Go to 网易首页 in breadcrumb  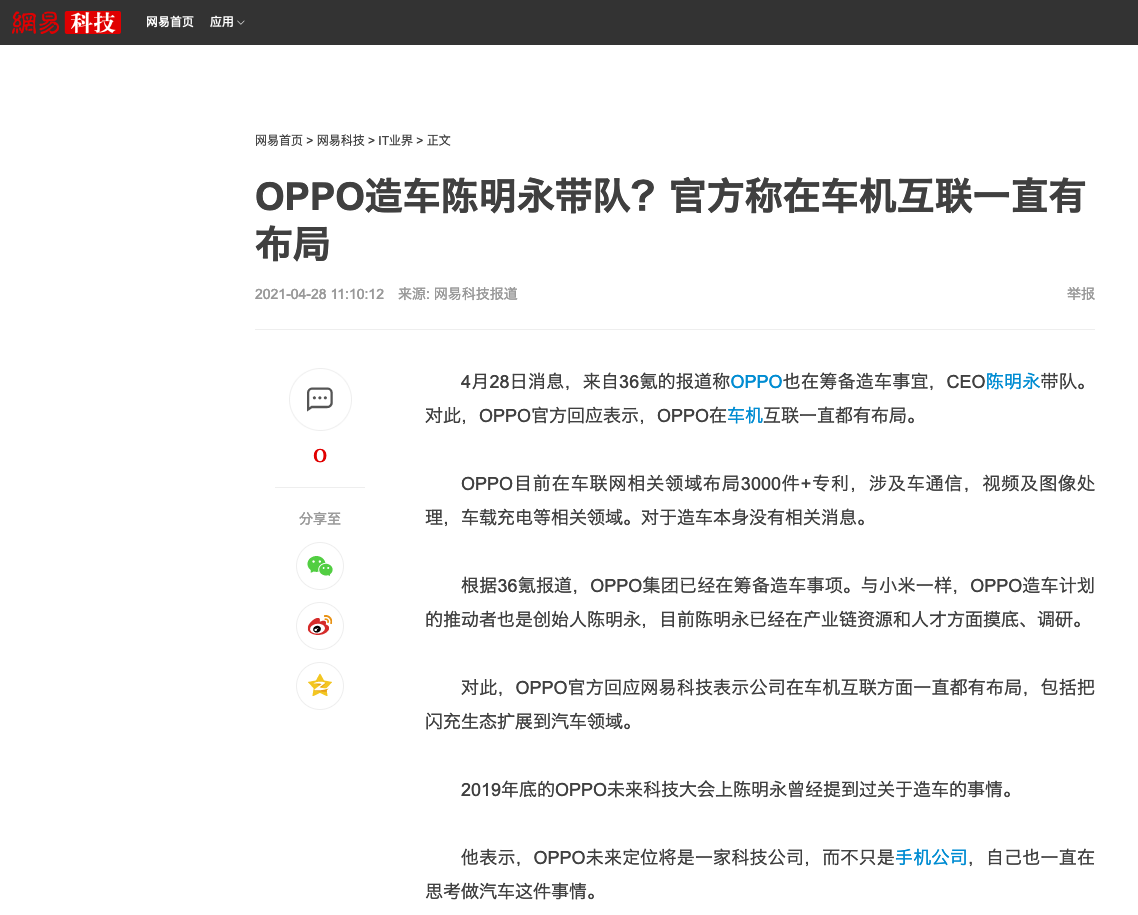point(279,140)
